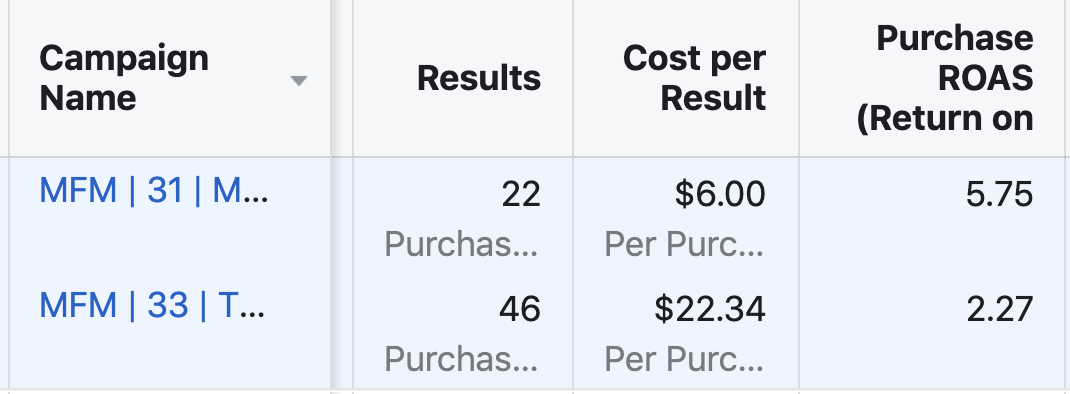
Task: Click the shadowed divider right of Campaign Name column
Action: [x=331, y=197]
